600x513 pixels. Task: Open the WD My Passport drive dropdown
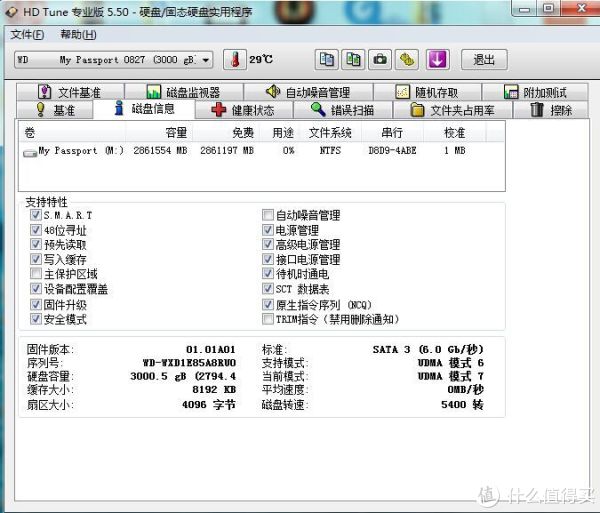click(x=113, y=60)
